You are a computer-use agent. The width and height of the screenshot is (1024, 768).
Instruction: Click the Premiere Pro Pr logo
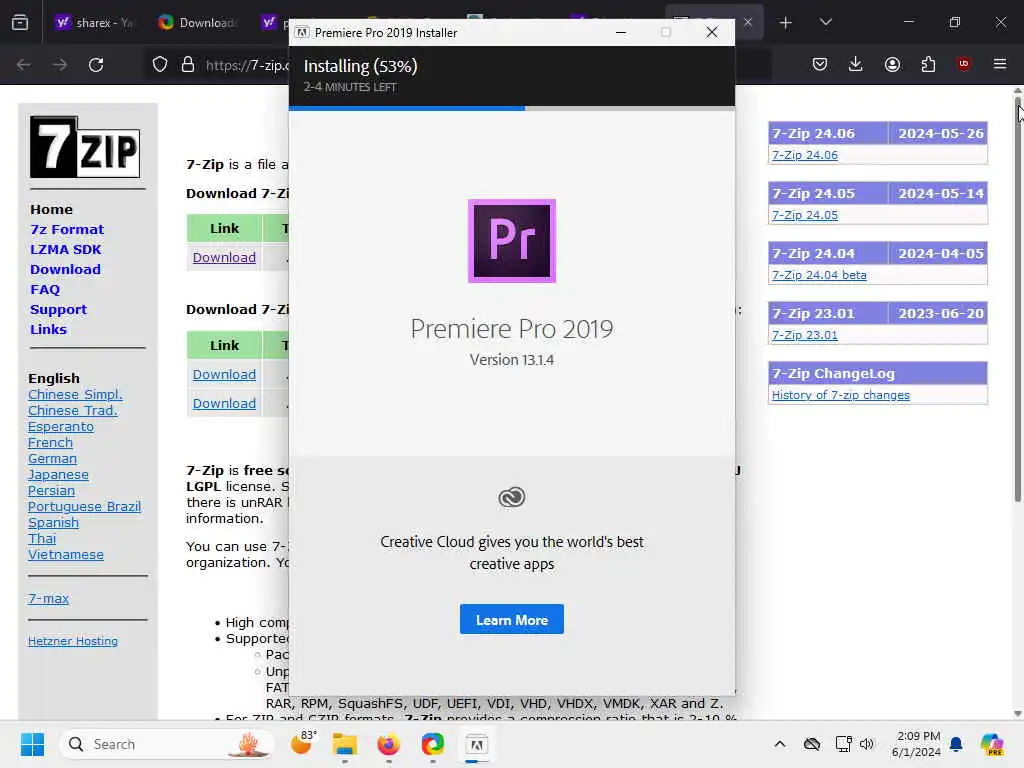[511, 241]
